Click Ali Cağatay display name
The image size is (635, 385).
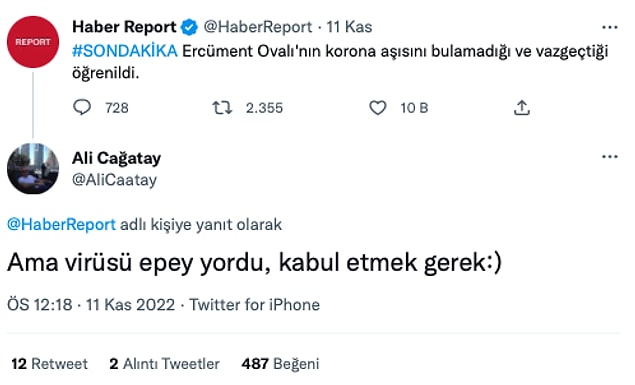tap(117, 158)
